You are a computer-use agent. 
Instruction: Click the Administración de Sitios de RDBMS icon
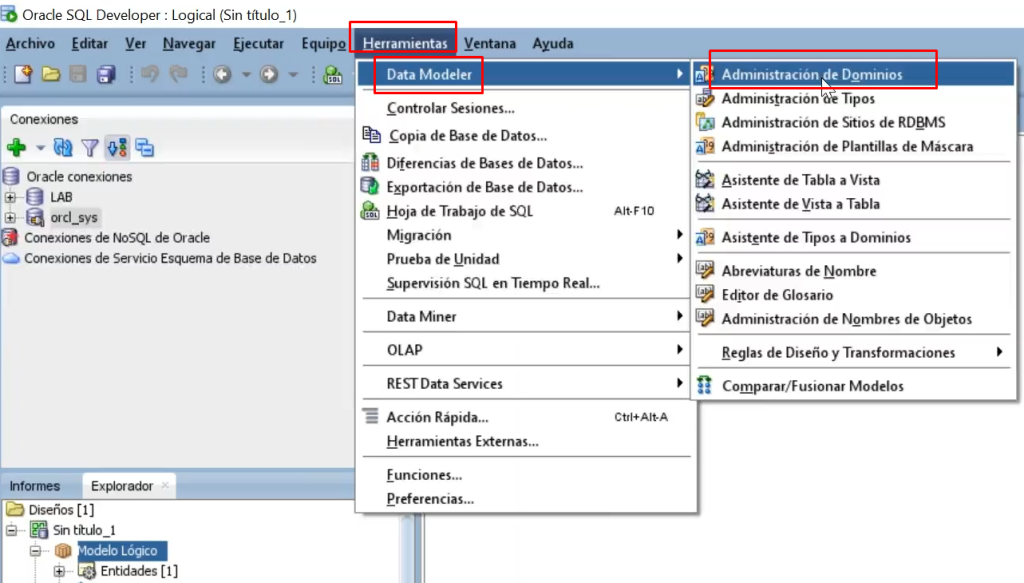705,122
